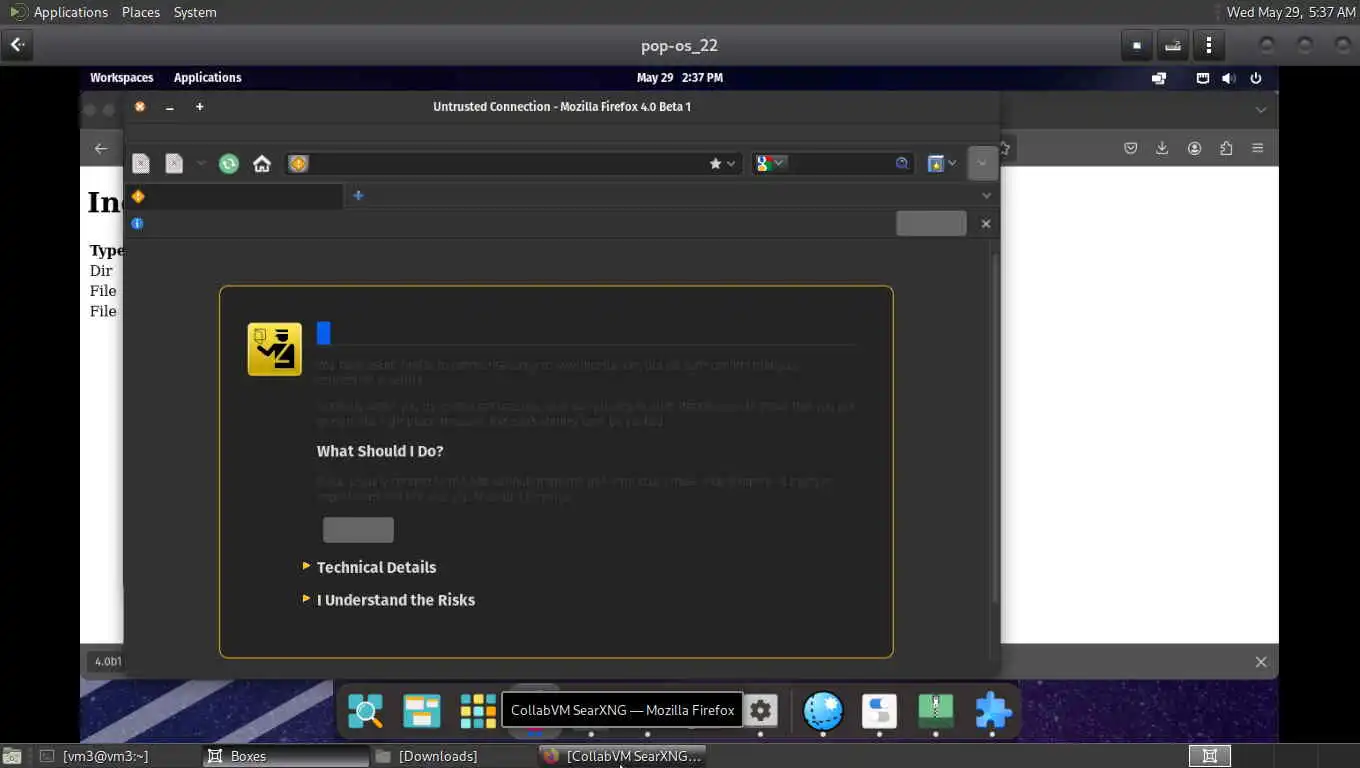Click the network icon in Pop!_OS tray
Screen dimensions: 1360x768
tap(1203, 78)
